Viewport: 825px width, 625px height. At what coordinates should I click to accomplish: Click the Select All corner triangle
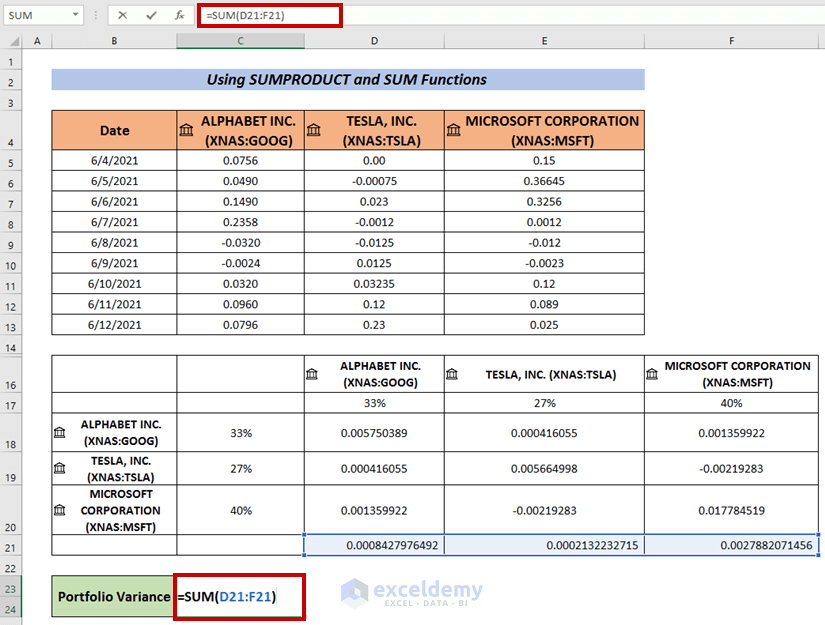(14, 41)
